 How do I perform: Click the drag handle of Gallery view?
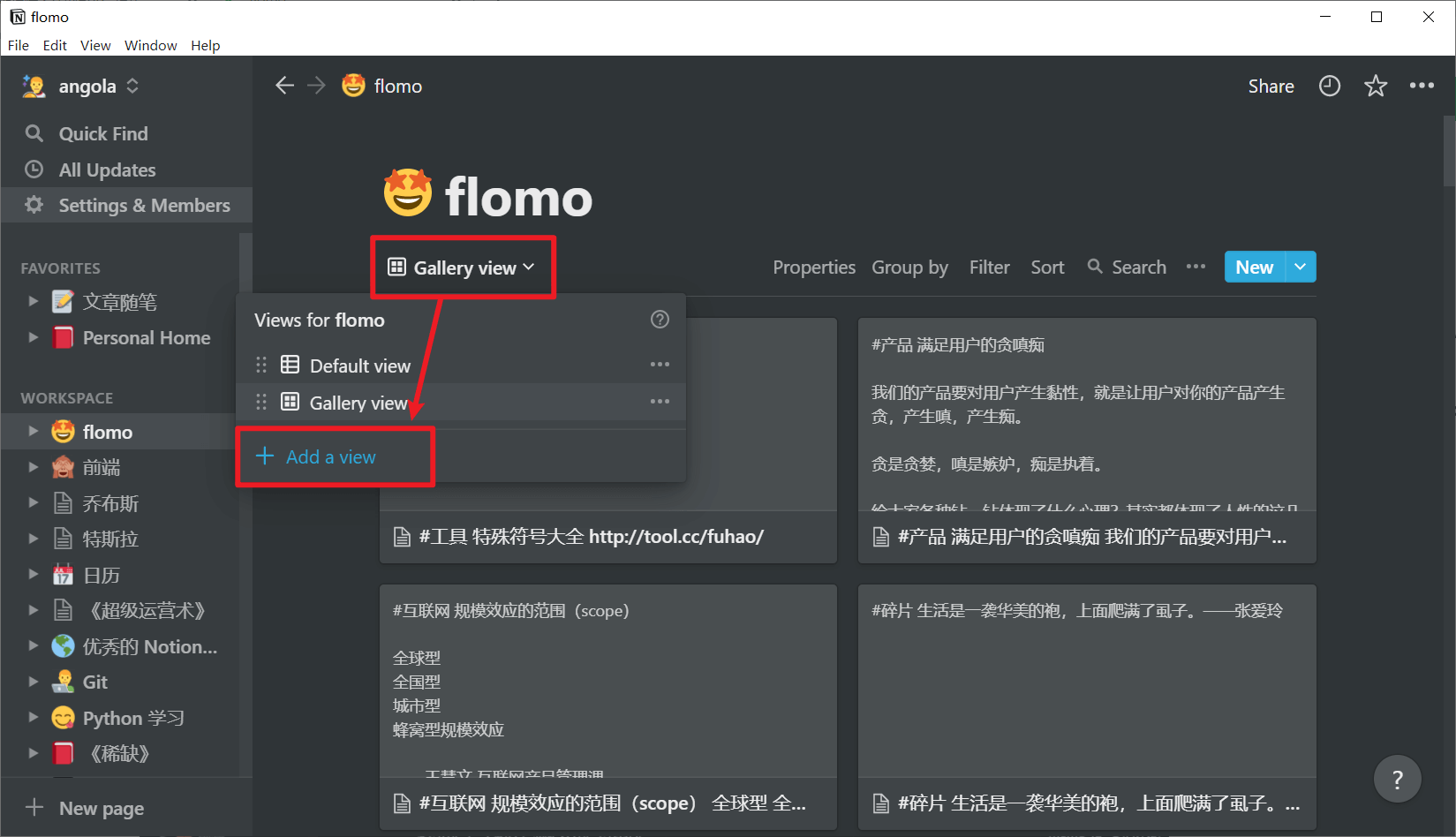tap(261, 402)
